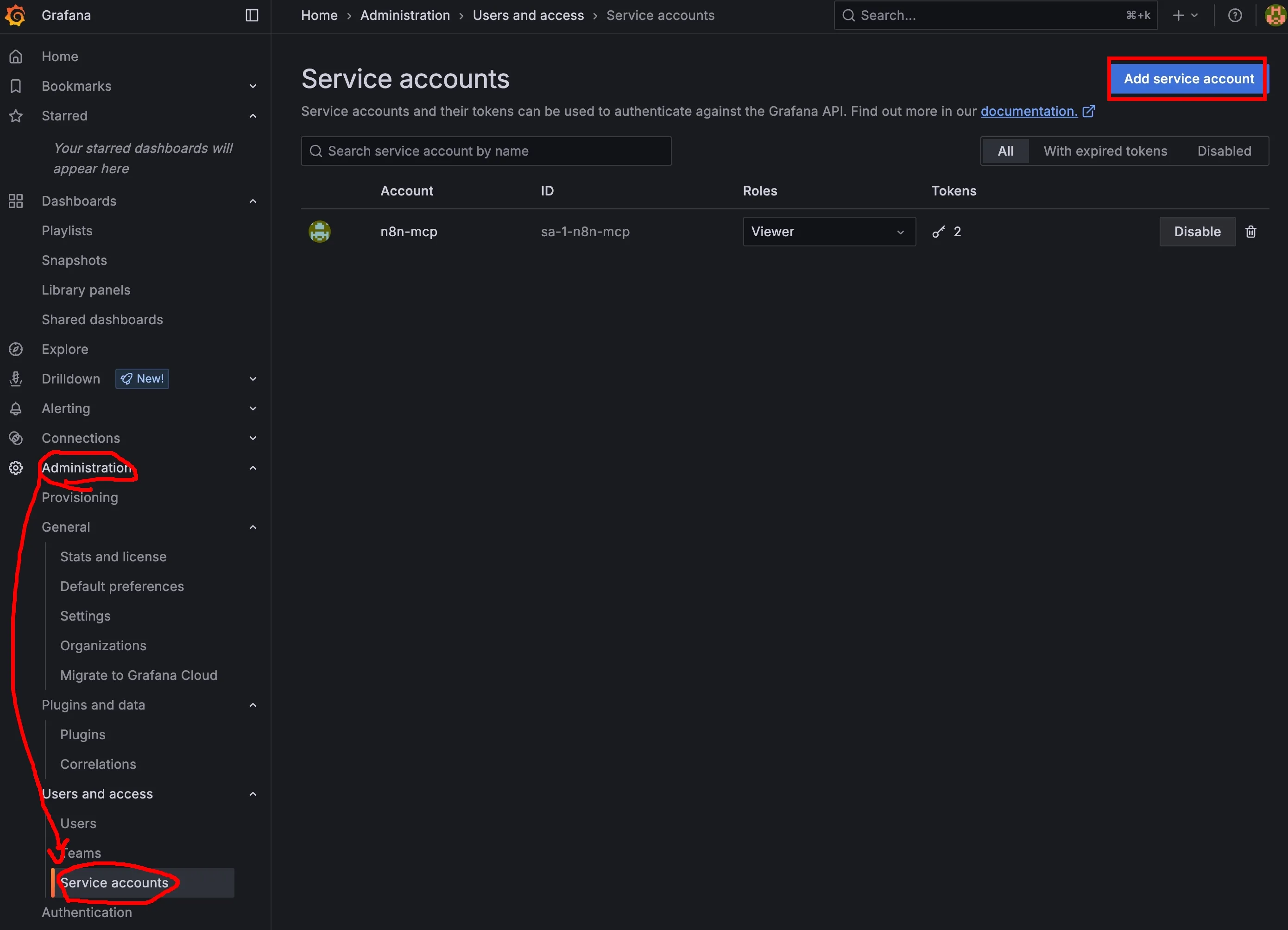Open Shared dashboards in the sidebar
Image resolution: width=1288 pixels, height=930 pixels.
coord(102,320)
